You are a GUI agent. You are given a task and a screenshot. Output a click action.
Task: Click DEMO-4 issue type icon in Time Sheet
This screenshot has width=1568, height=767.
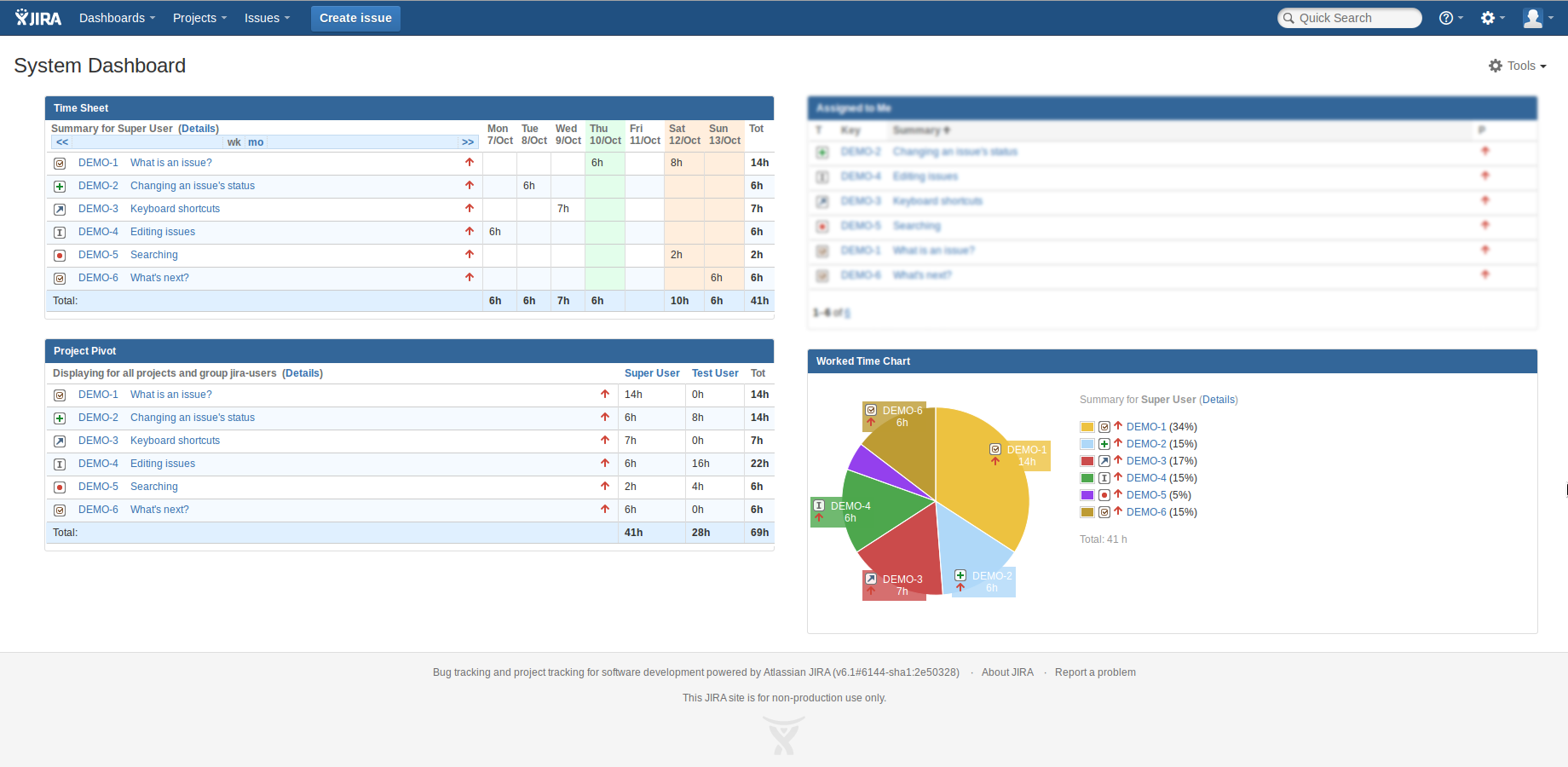click(x=60, y=232)
